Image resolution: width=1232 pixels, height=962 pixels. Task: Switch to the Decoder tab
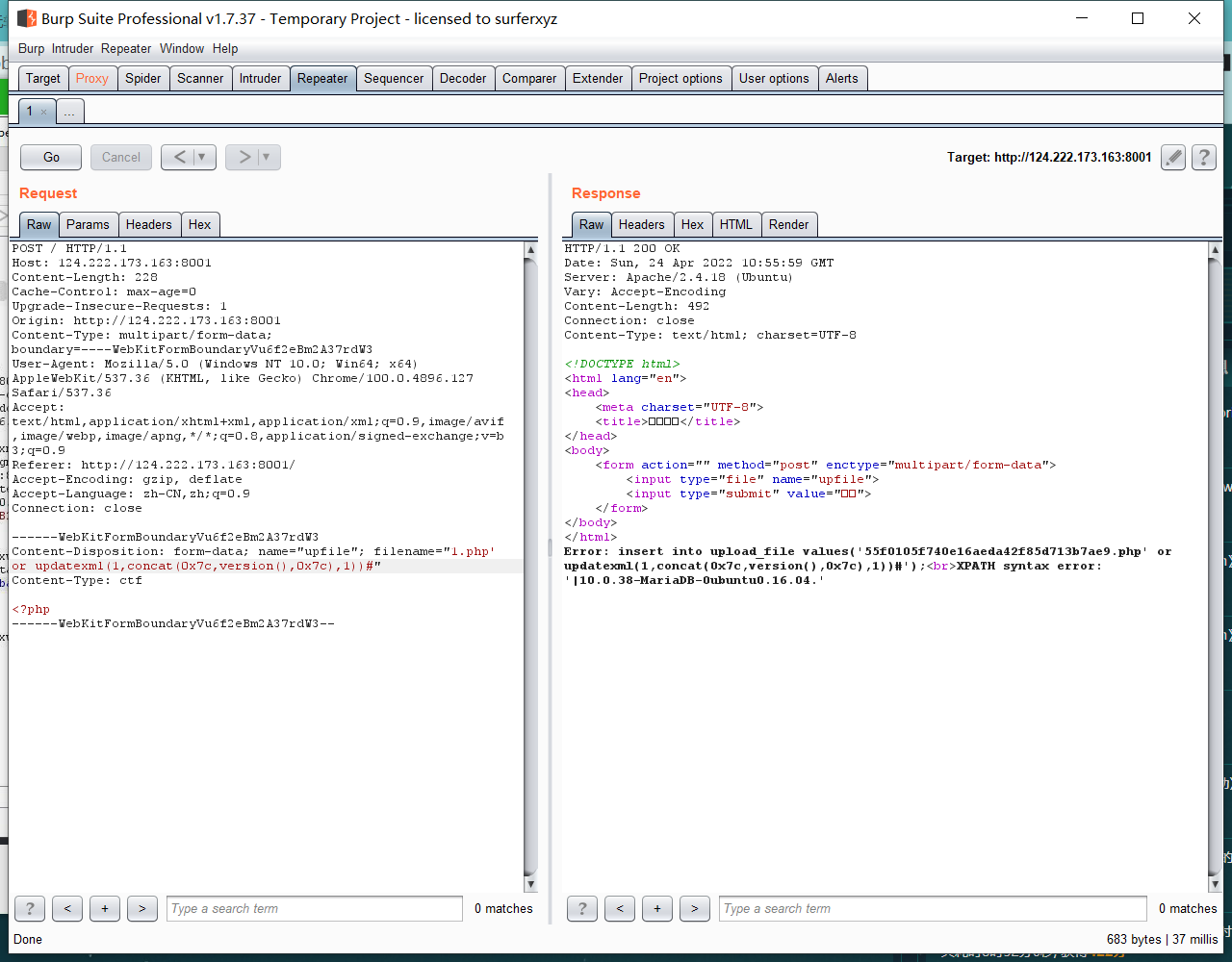pos(463,79)
